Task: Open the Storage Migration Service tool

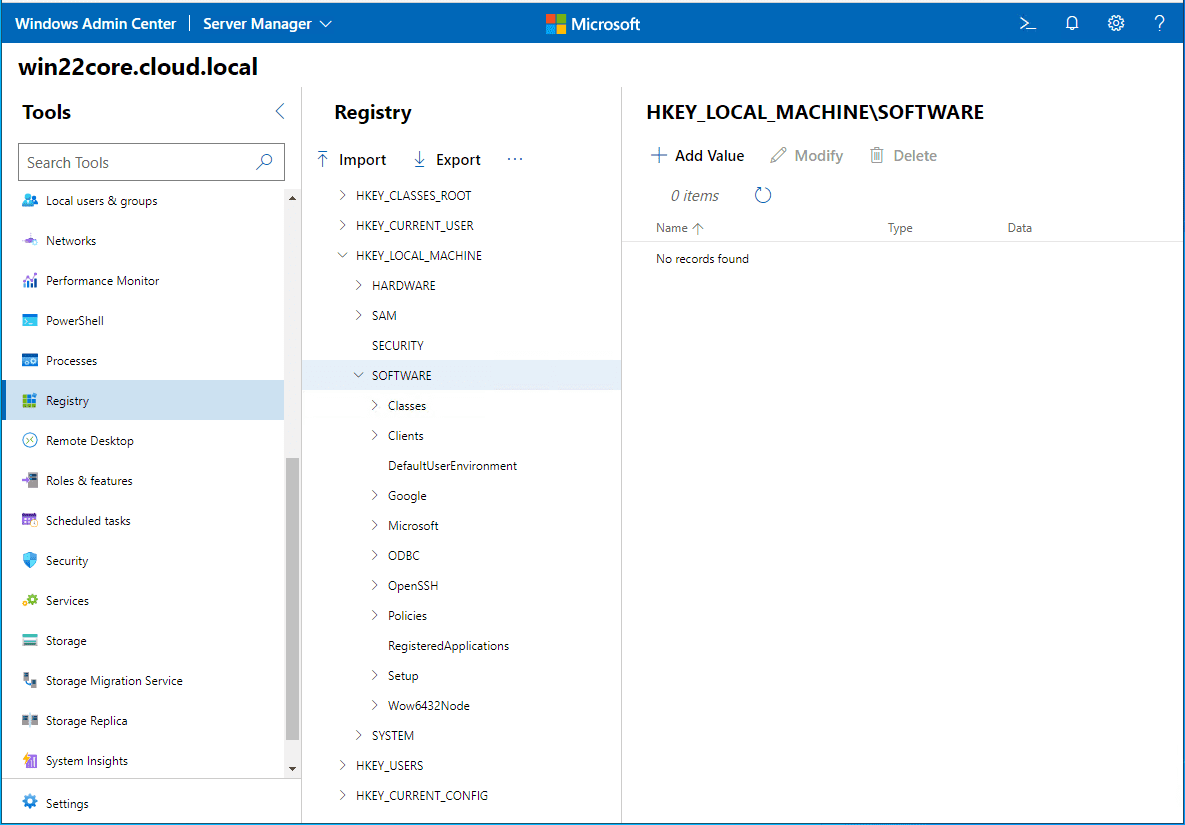Action: click(114, 680)
